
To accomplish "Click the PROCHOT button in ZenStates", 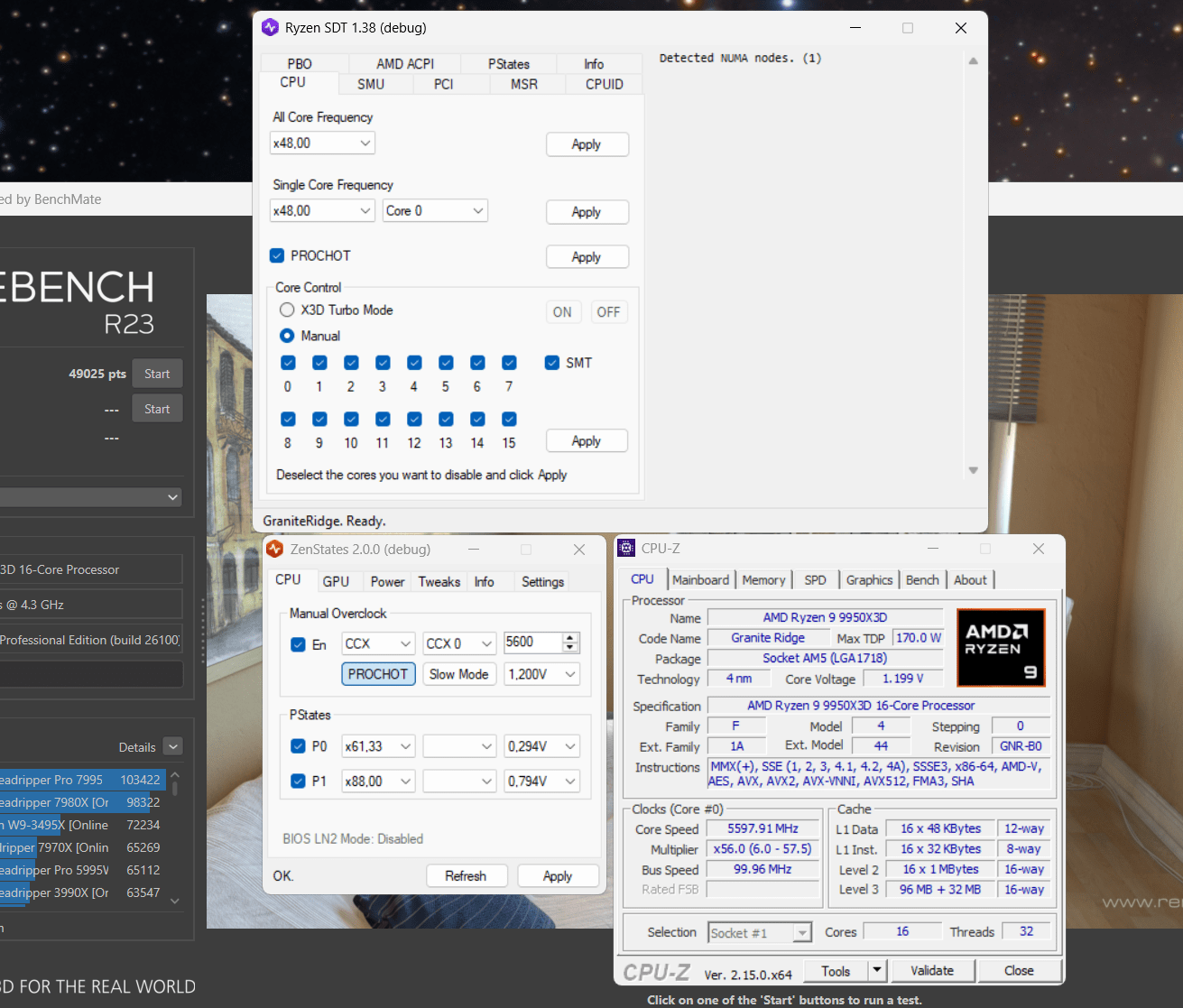I will [x=378, y=674].
